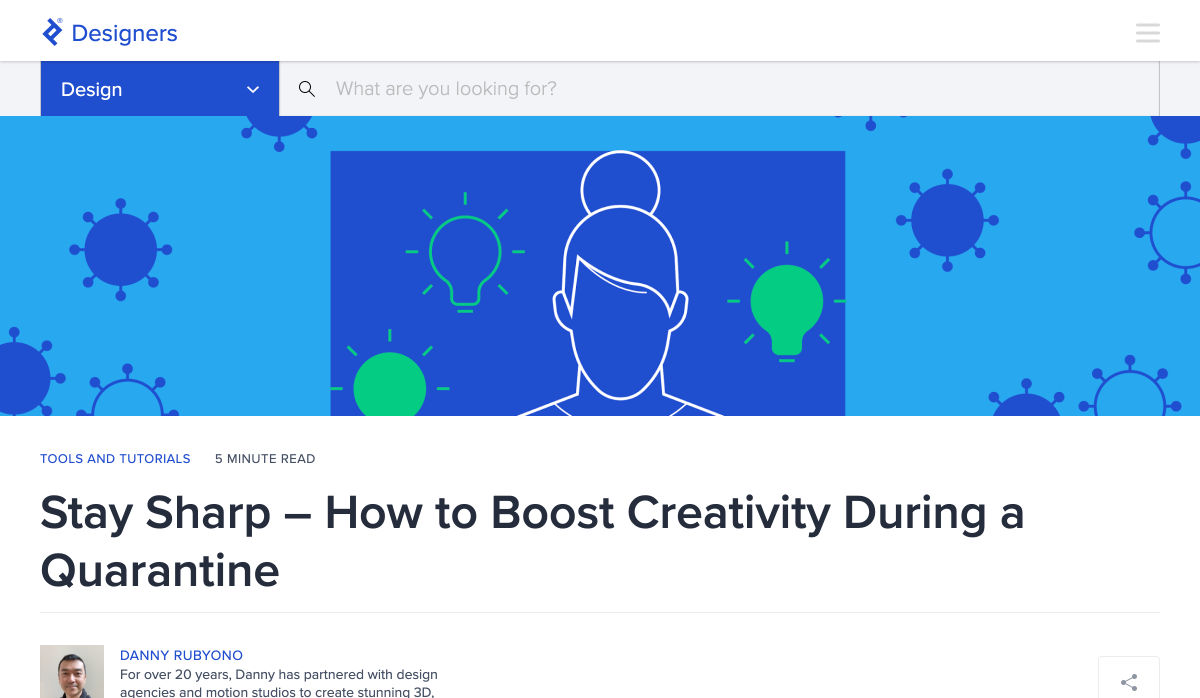Open the Tools and Tutorials category
Screen dimensions: 1200x698
tap(115, 459)
